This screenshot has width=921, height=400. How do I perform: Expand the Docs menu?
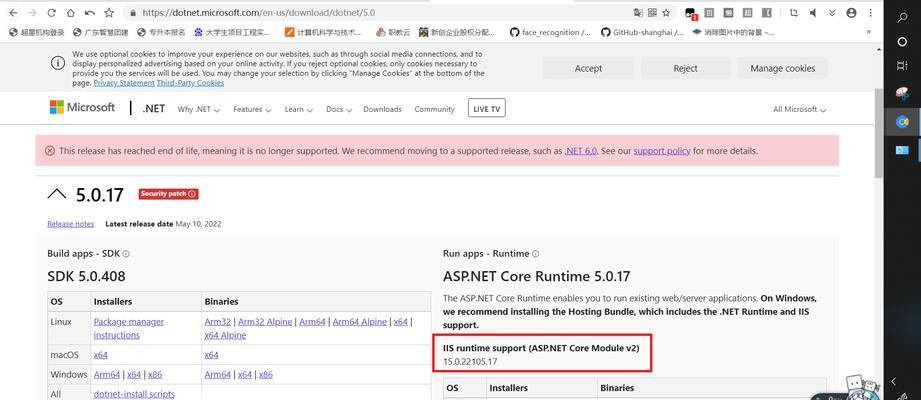tap(339, 109)
